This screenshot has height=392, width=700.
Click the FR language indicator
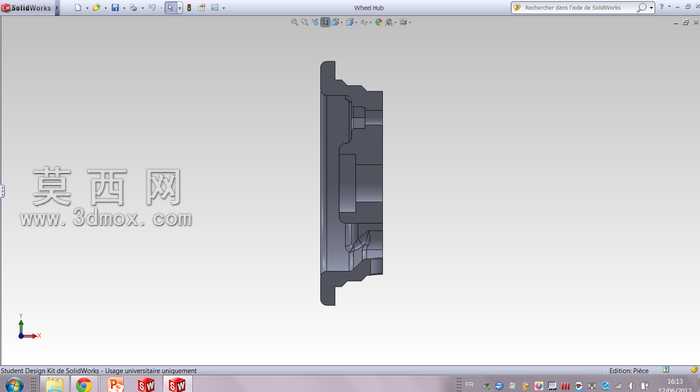469,384
